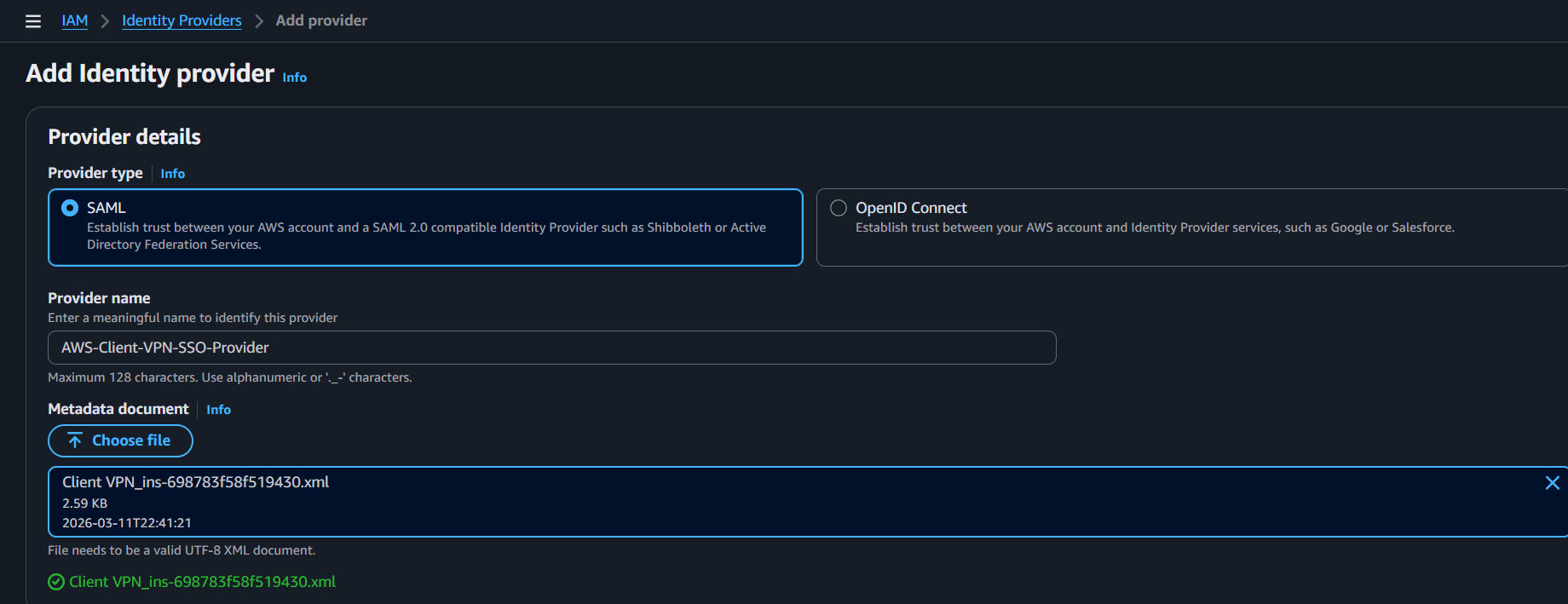Open Info link beside Provider type
The height and width of the screenshot is (604, 1568).
172,174
